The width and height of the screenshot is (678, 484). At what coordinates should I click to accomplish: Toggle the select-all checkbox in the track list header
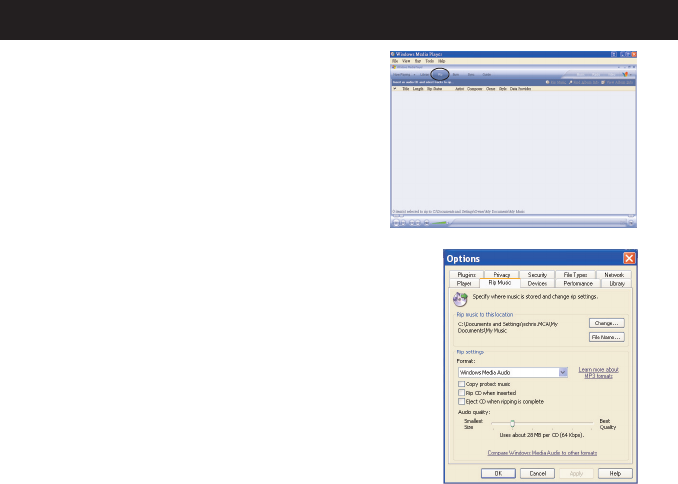tap(395, 89)
